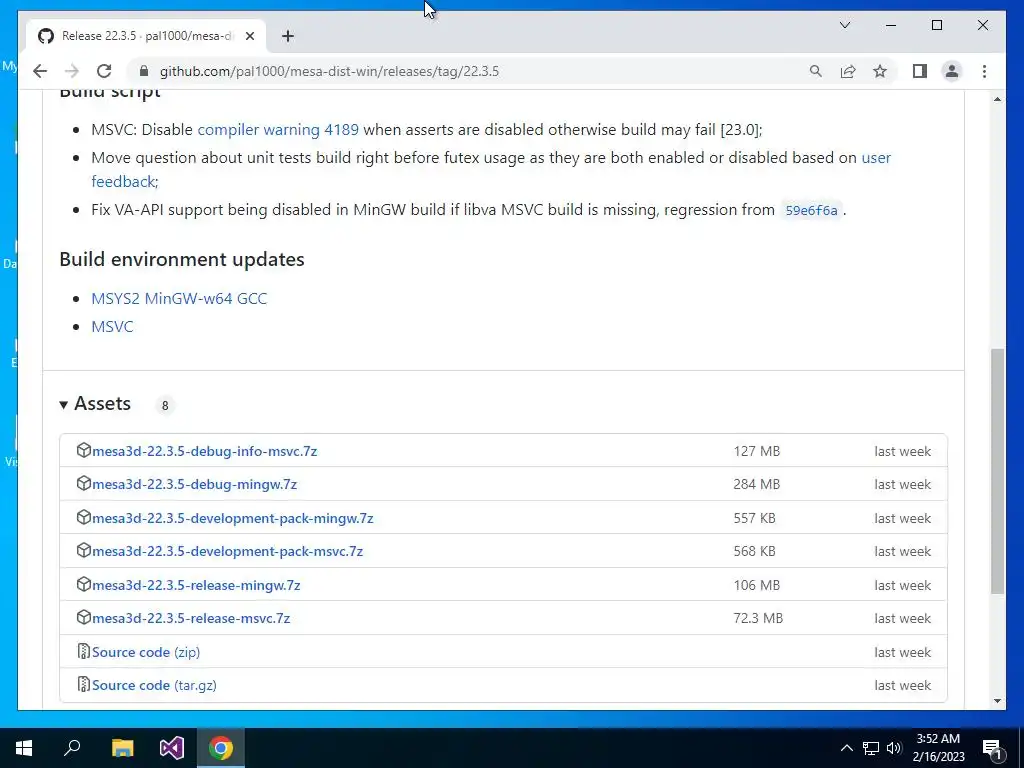Share this page via share icon

(x=848, y=71)
